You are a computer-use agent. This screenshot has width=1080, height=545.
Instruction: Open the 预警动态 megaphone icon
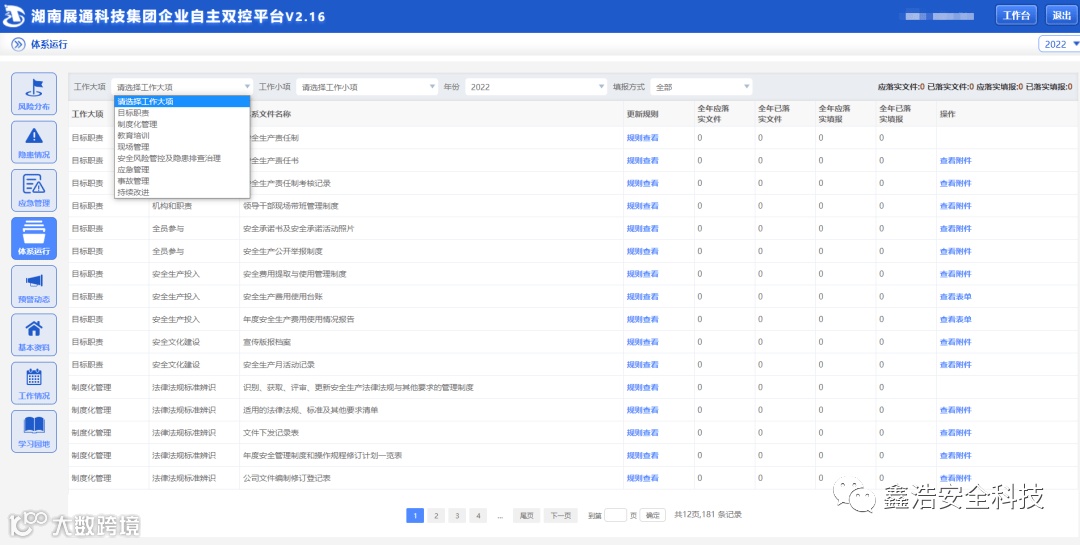(x=34, y=287)
